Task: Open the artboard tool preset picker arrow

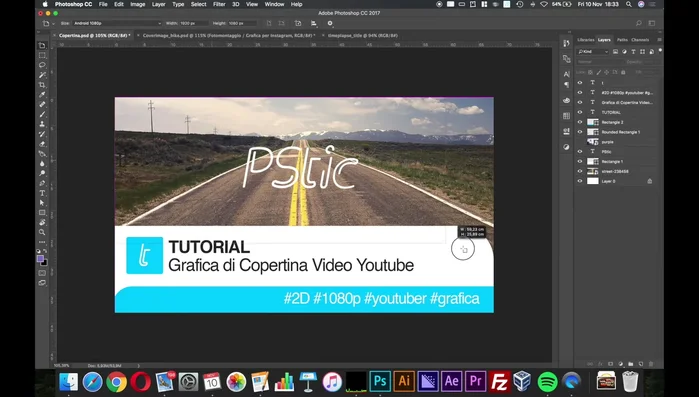Action: (x=53, y=24)
